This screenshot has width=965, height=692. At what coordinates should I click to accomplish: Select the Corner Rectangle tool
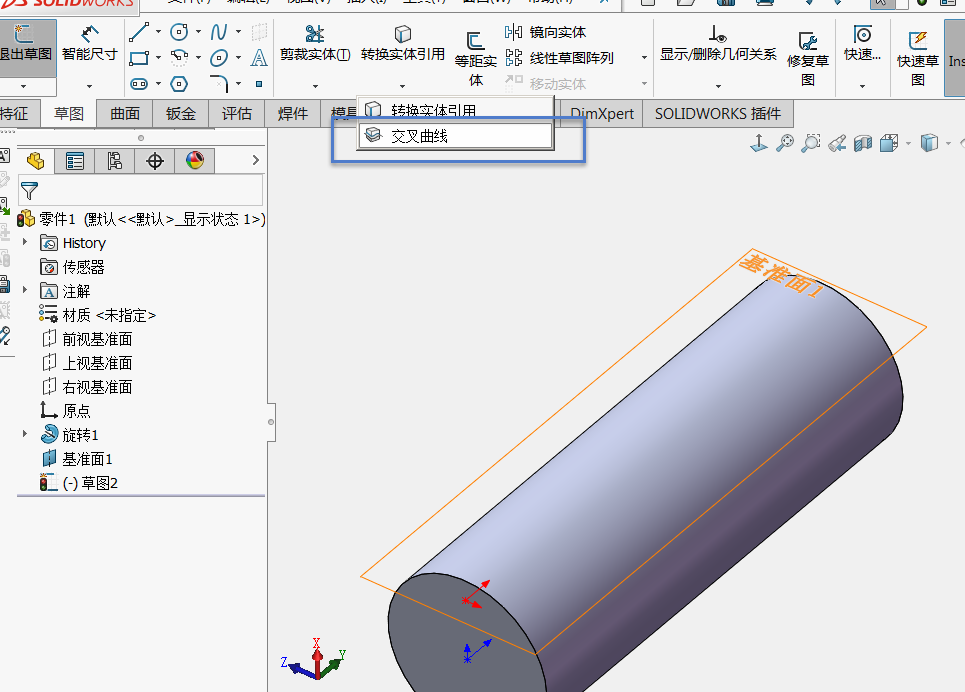[139, 58]
